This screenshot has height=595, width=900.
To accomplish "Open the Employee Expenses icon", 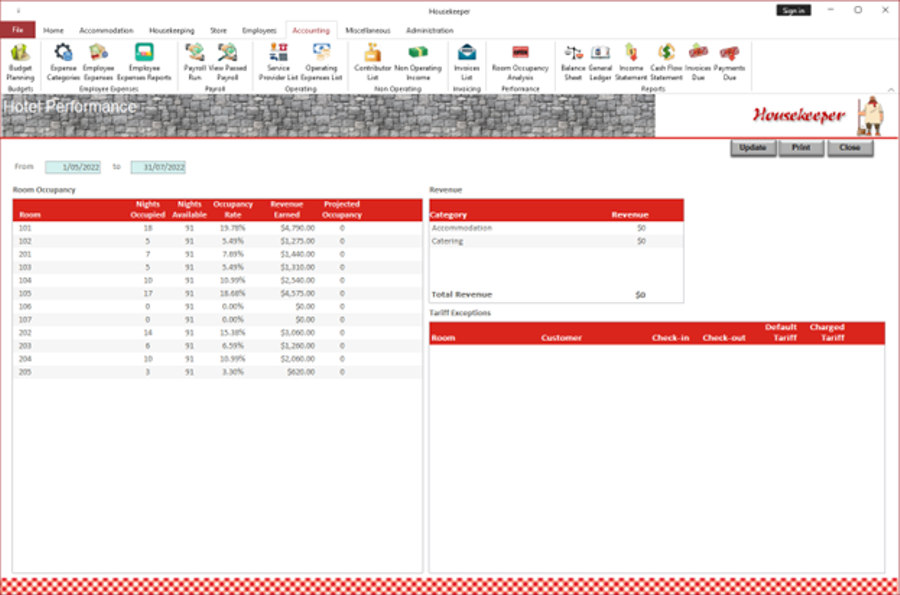I will click(98, 62).
